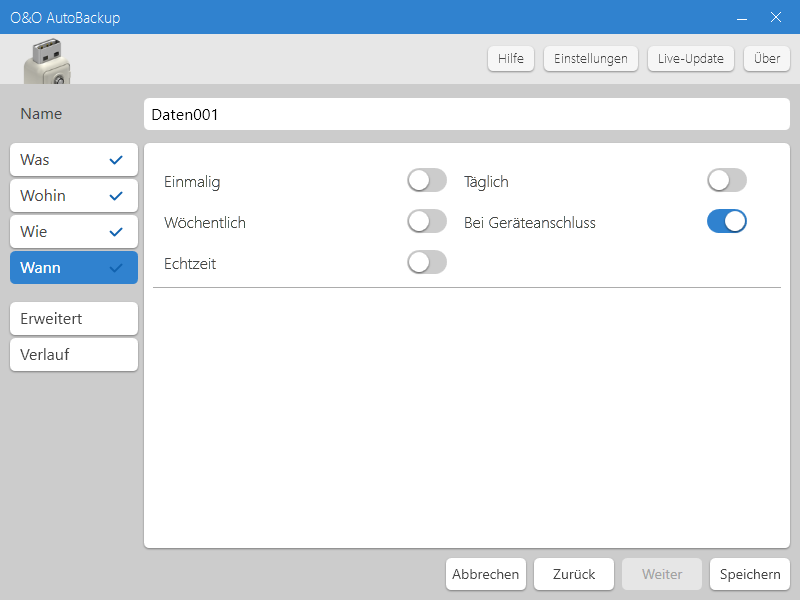Click the Bei Geräteanschluss label text

[x=530, y=222]
